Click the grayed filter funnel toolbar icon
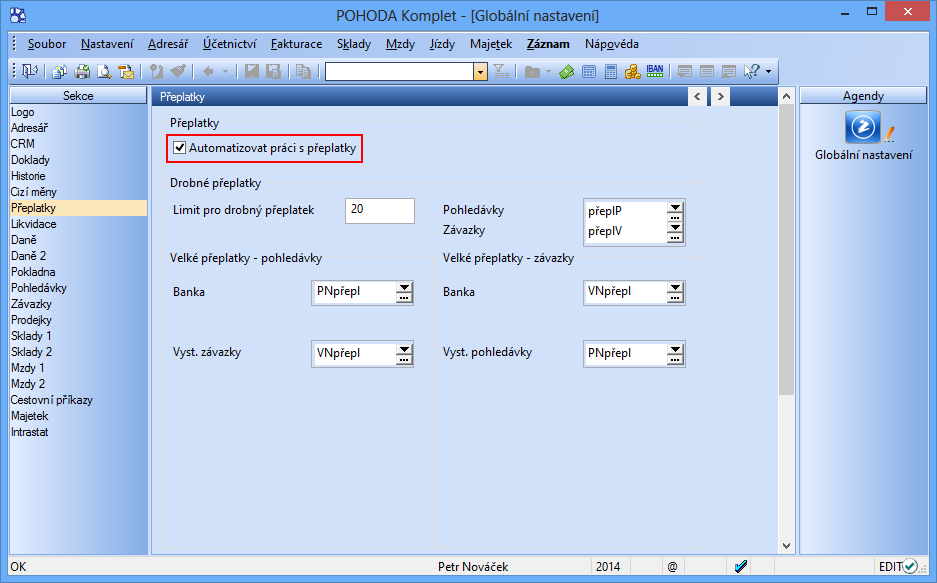Image resolution: width=937 pixels, height=583 pixels. coord(501,72)
